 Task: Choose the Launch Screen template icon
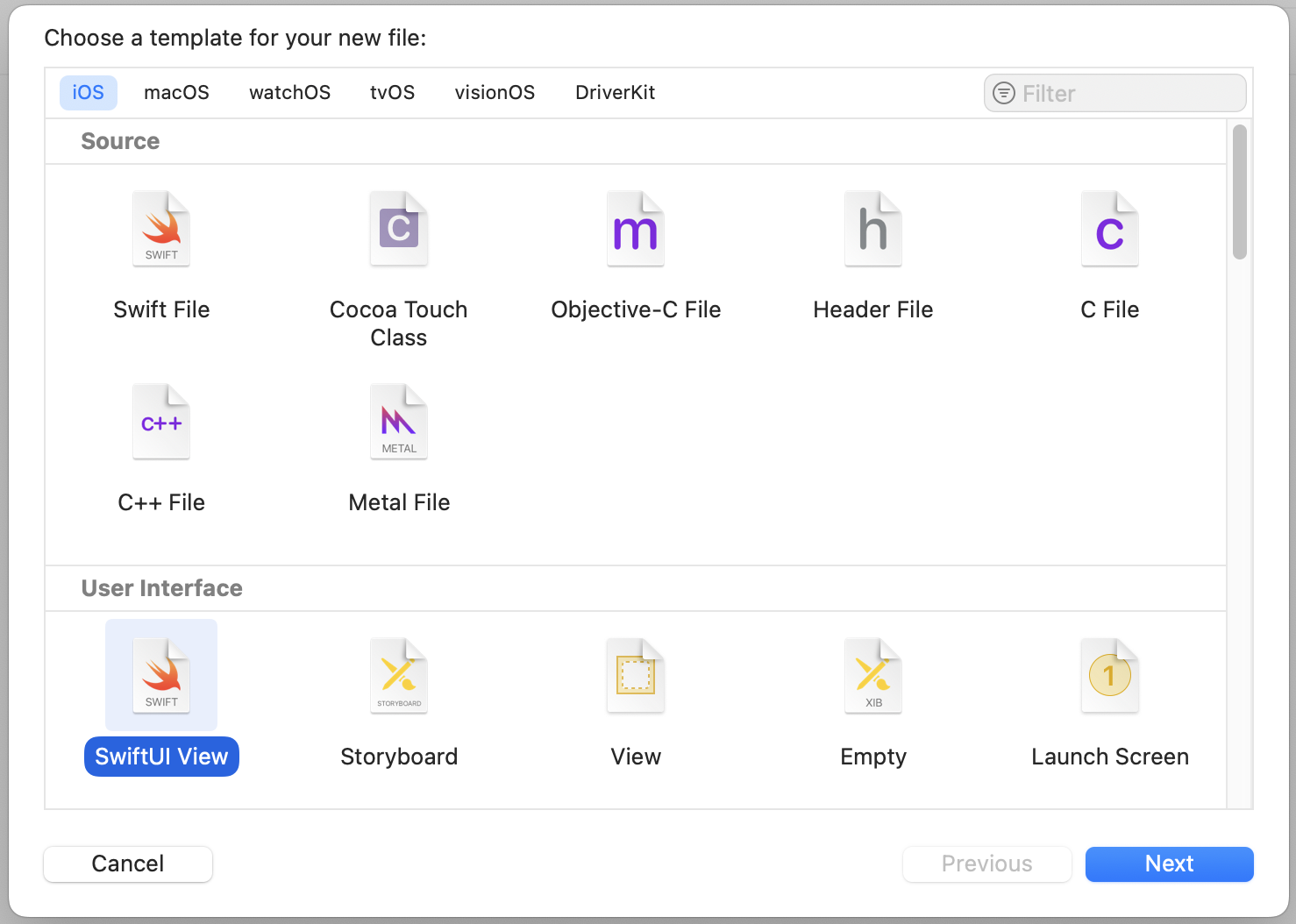(1110, 676)
